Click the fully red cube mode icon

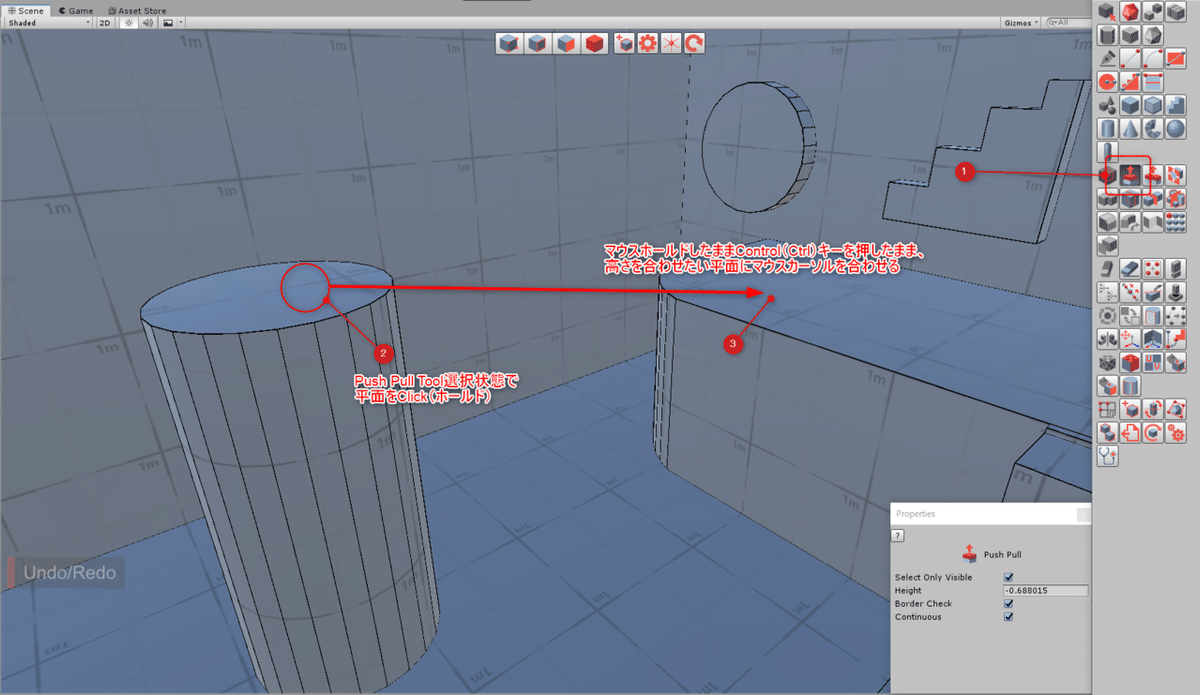pyautogui.click(x=596, y=43)
